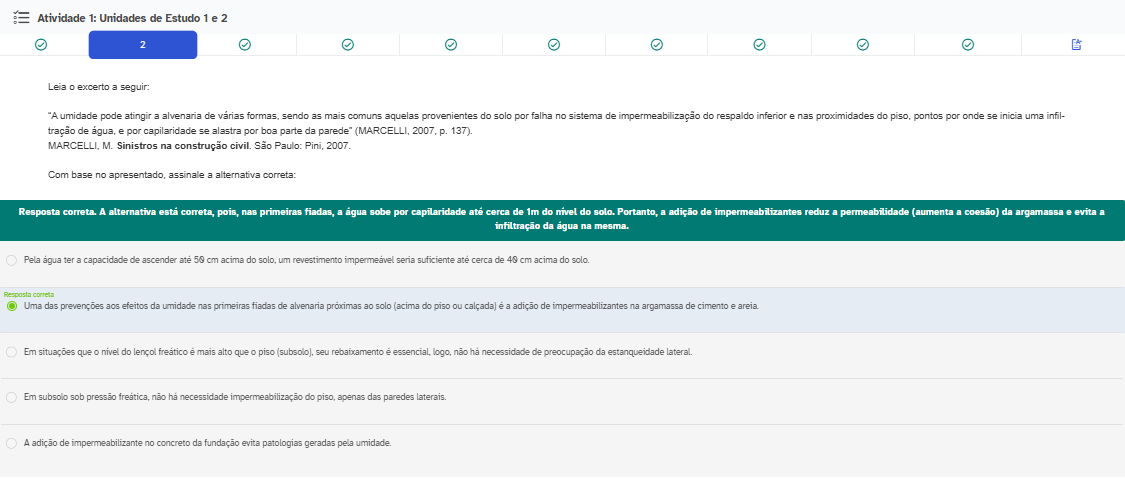Choose the subsolo sob pressão freática option
This screenshot has height=484, width=1125.
tap(12, 397)
